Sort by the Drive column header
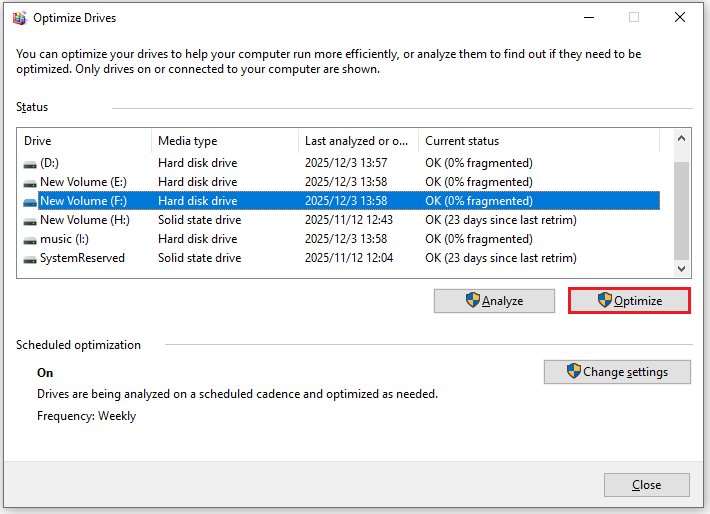Viewport: 710px width, 514px height. 84,141
